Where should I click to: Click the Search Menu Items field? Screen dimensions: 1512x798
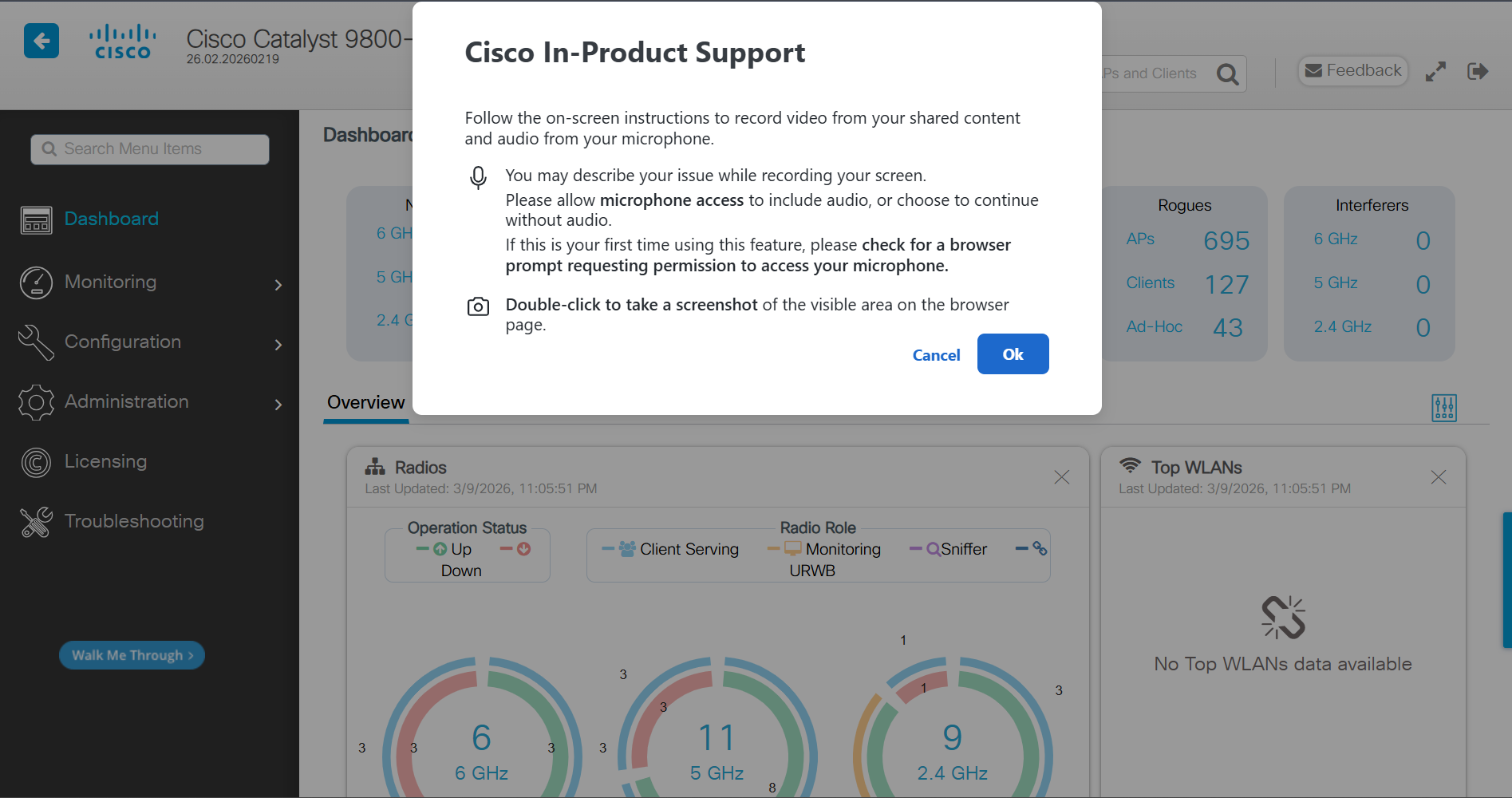pyautogui.click(x=150, y=149)
